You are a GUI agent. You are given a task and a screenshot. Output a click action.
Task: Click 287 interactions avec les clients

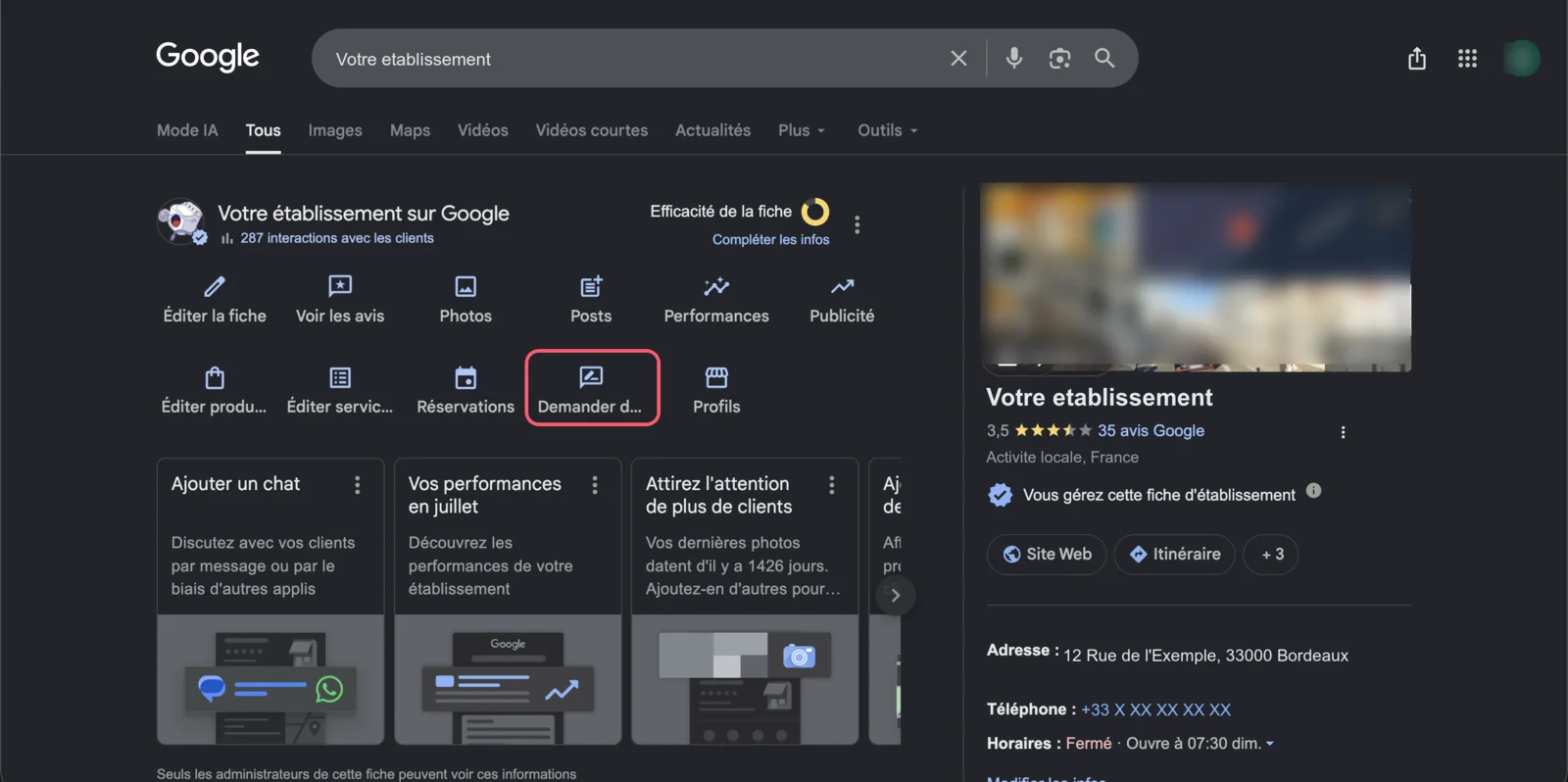(337, 238)
